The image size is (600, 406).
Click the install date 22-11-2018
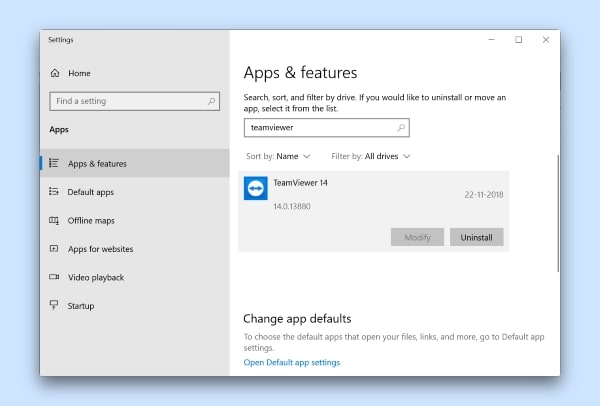[x=484, y=194]
